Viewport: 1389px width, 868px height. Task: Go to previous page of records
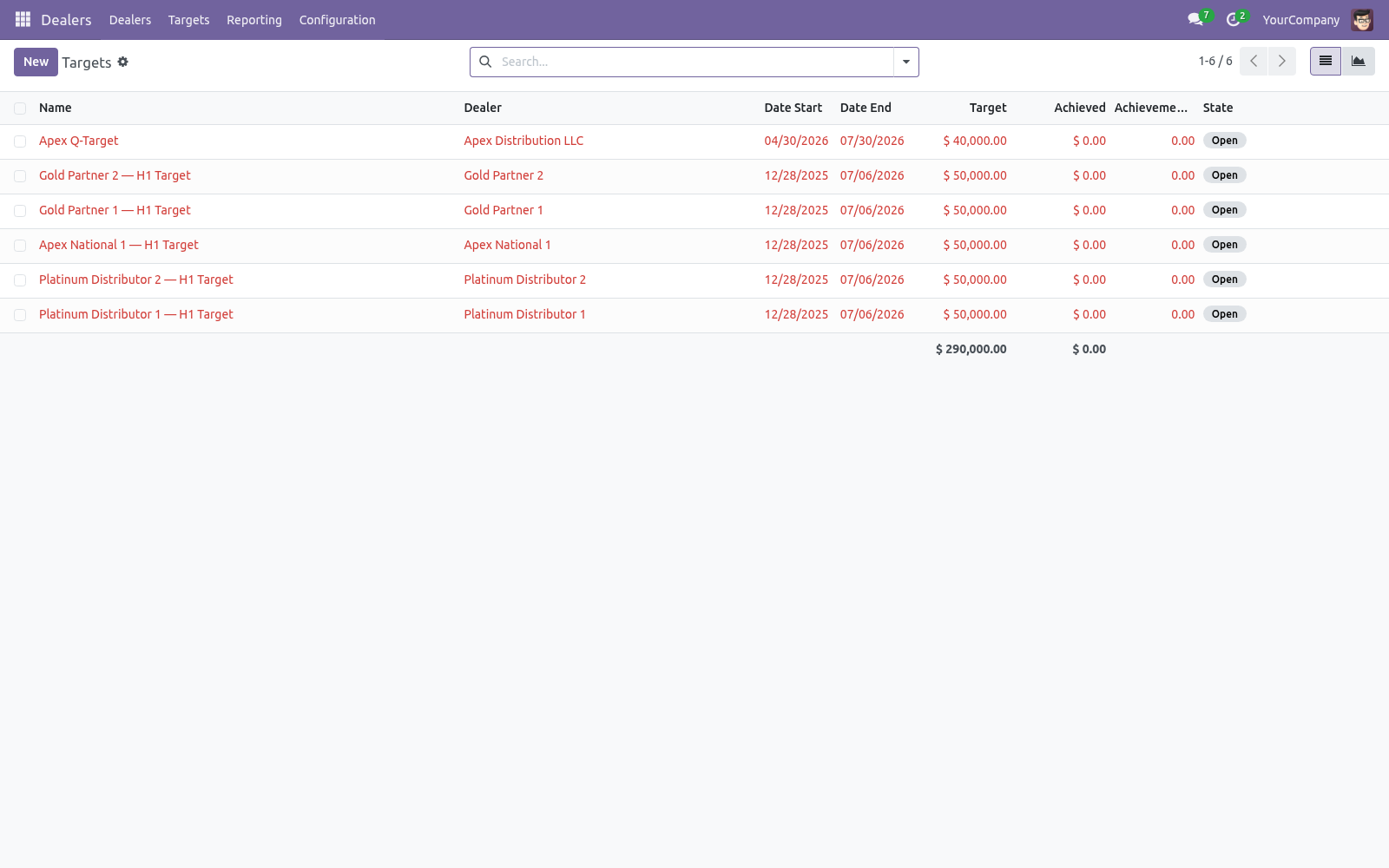pos(1254,61)
